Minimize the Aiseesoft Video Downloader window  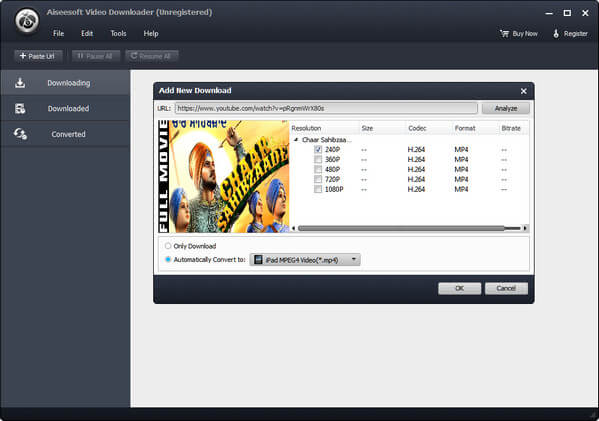click(x=549, y=13)
